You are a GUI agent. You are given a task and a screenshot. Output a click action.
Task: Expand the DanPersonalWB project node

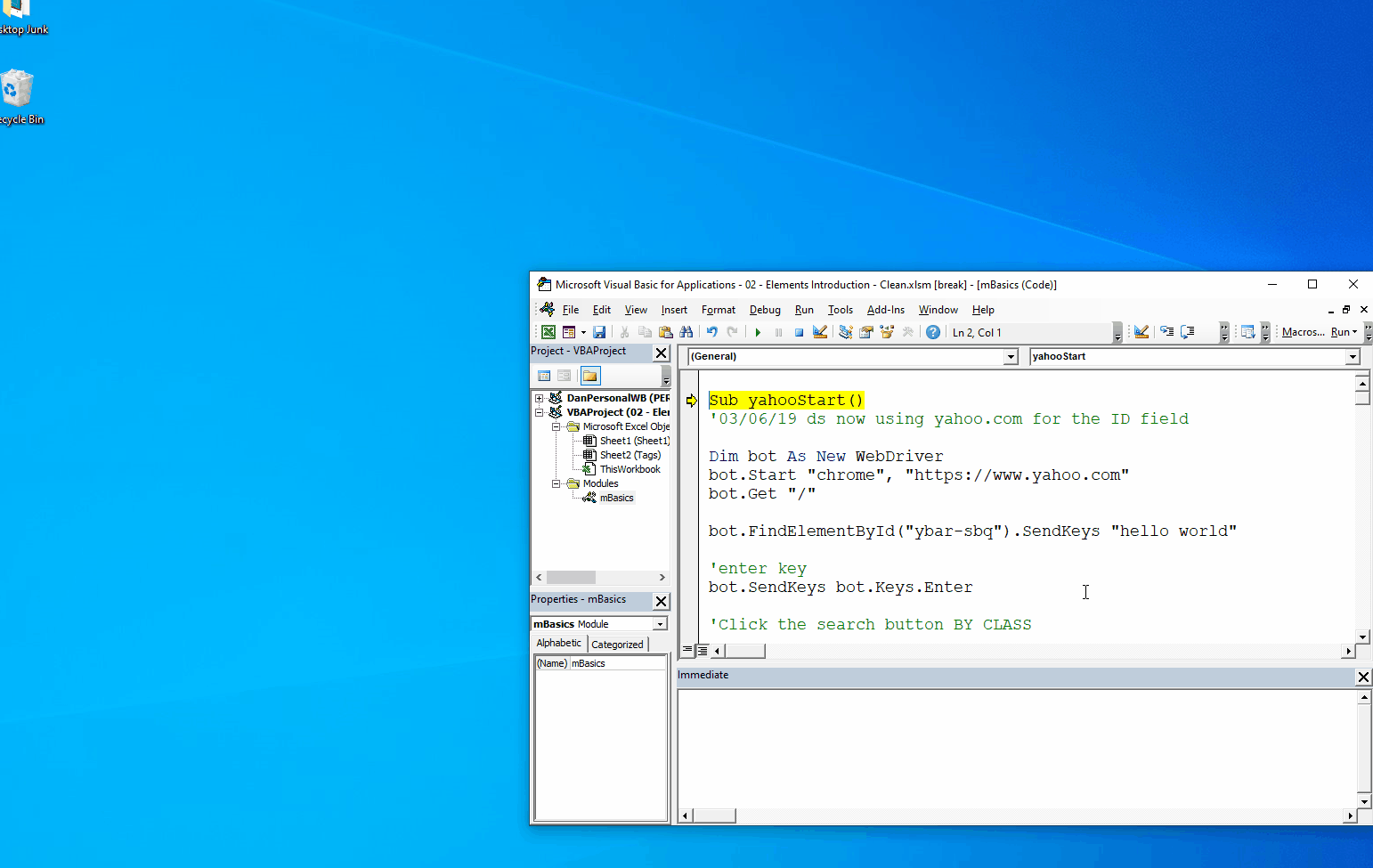pyautogui.click(x=540, y=398)
